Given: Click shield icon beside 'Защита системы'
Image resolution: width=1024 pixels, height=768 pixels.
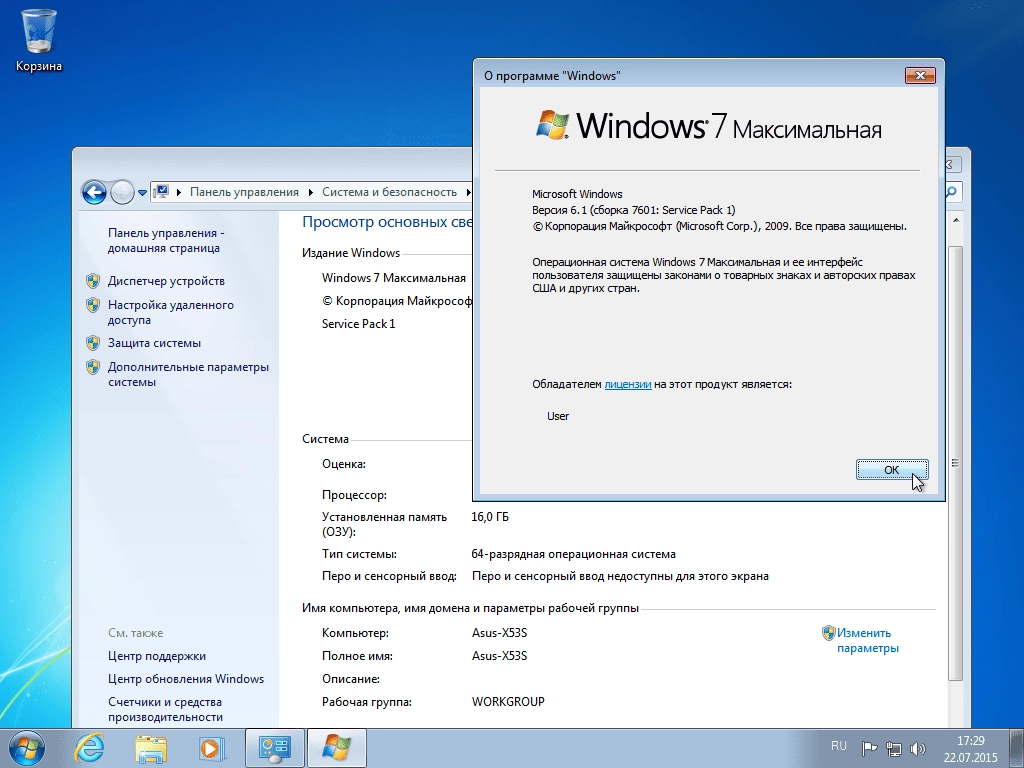Looking at the screenshot, I should tap(93, 343).
